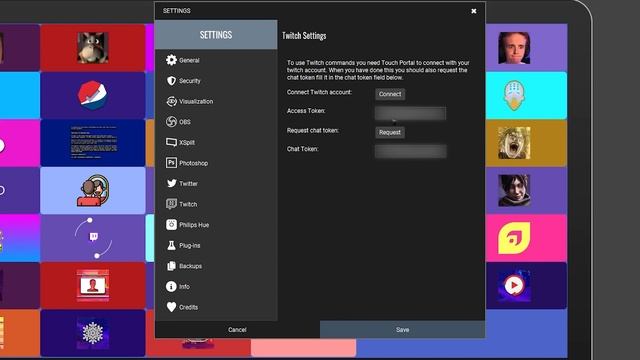Click the Plug-ins flask icon
The height and width of the screenshot is (360, 640).
tap(171, 245)
